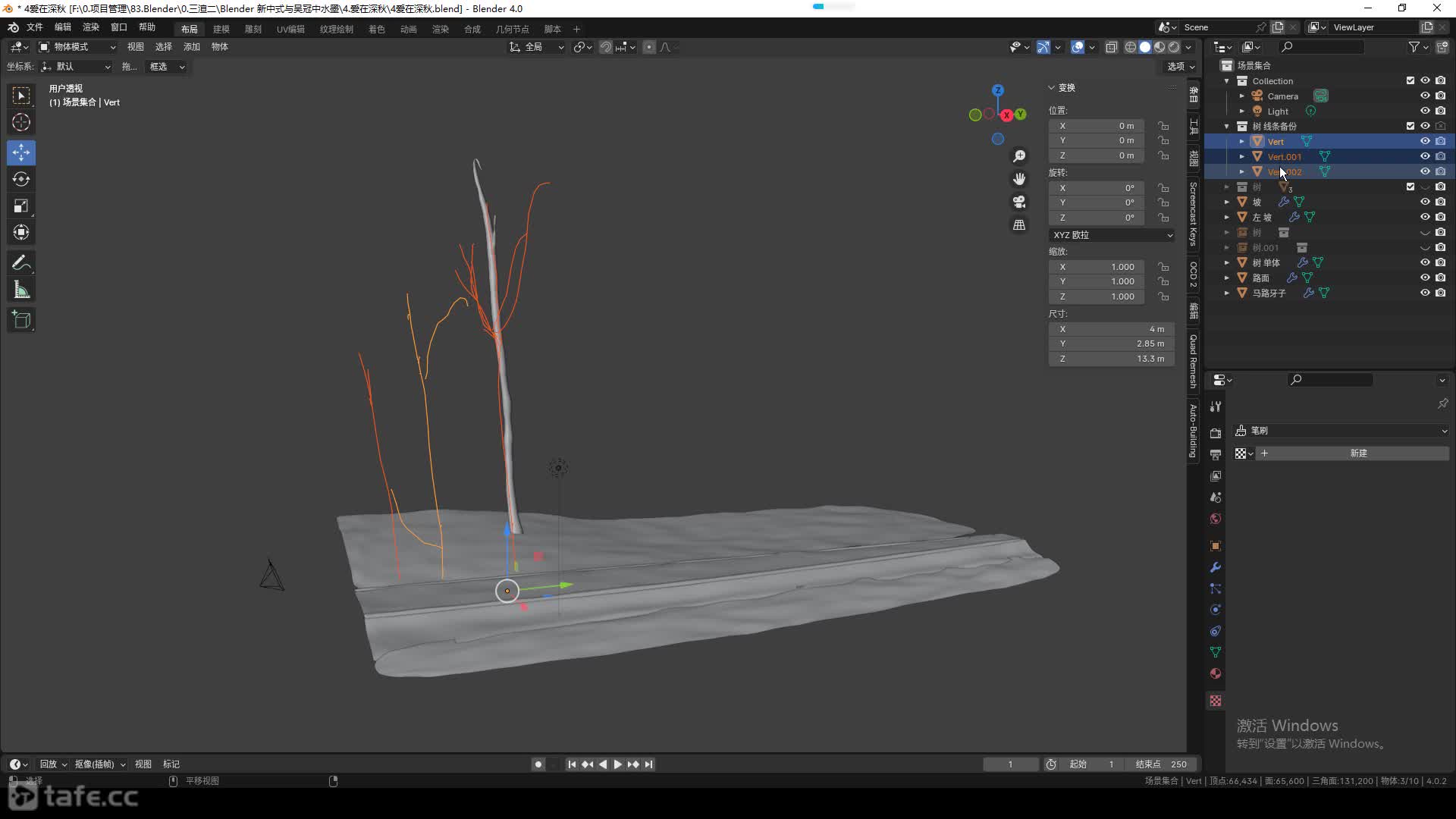The width and height of the screenshot is (1456, 819).
Task: Toggle the gizmo visibility button
Action: pyautogui.click(x=1043, y=47)
